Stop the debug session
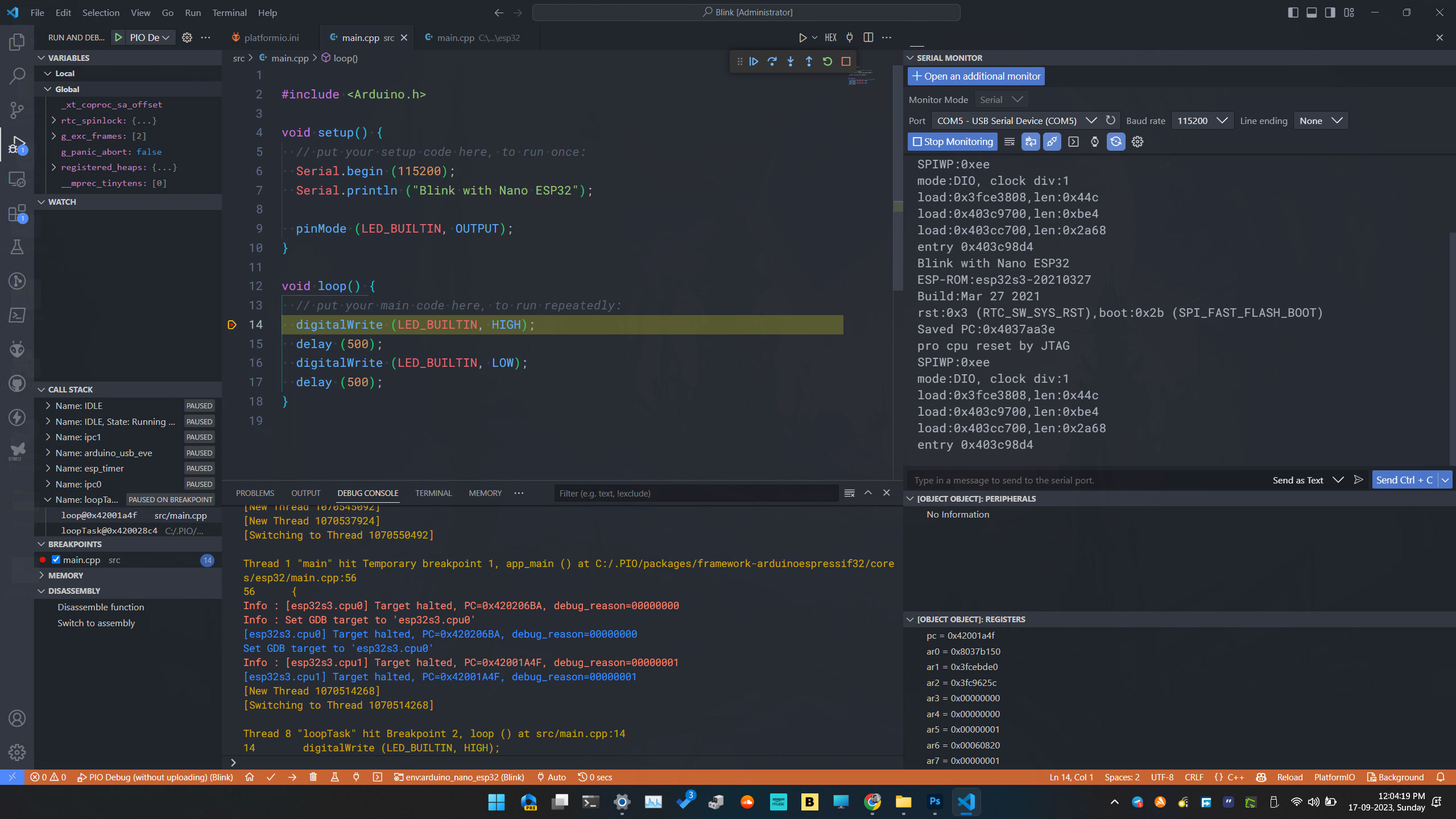 coord(846,61)
